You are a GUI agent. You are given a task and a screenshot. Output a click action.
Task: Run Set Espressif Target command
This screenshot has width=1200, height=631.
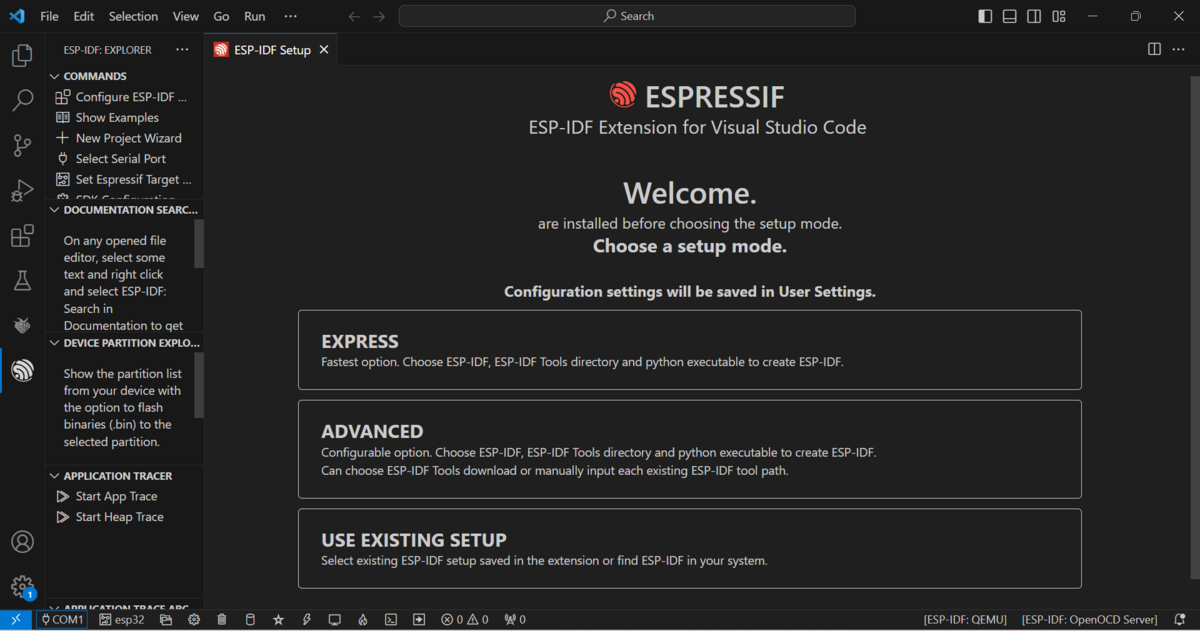point(124,180)
